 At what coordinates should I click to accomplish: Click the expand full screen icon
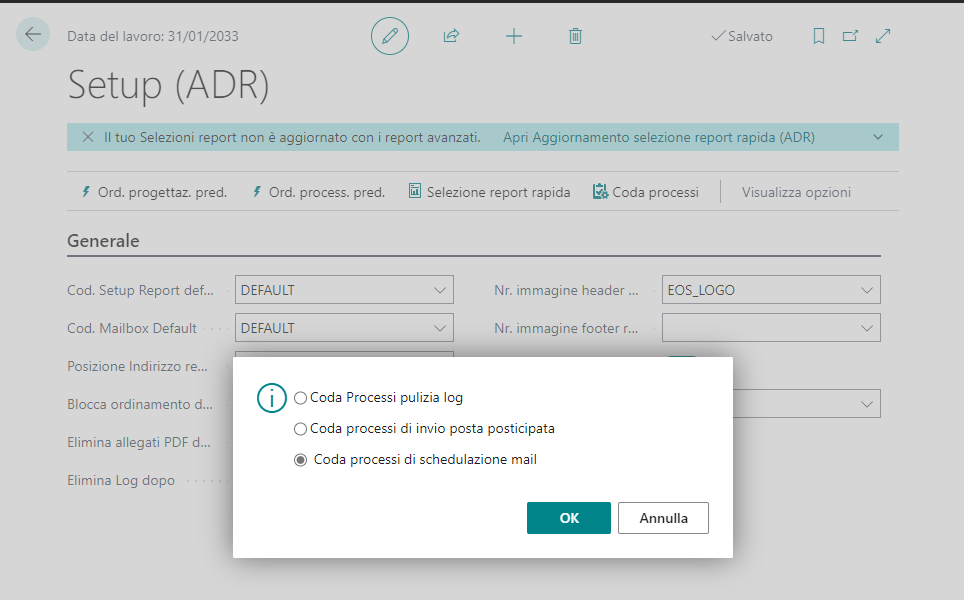pyautogui.click(x=883, y=36)
